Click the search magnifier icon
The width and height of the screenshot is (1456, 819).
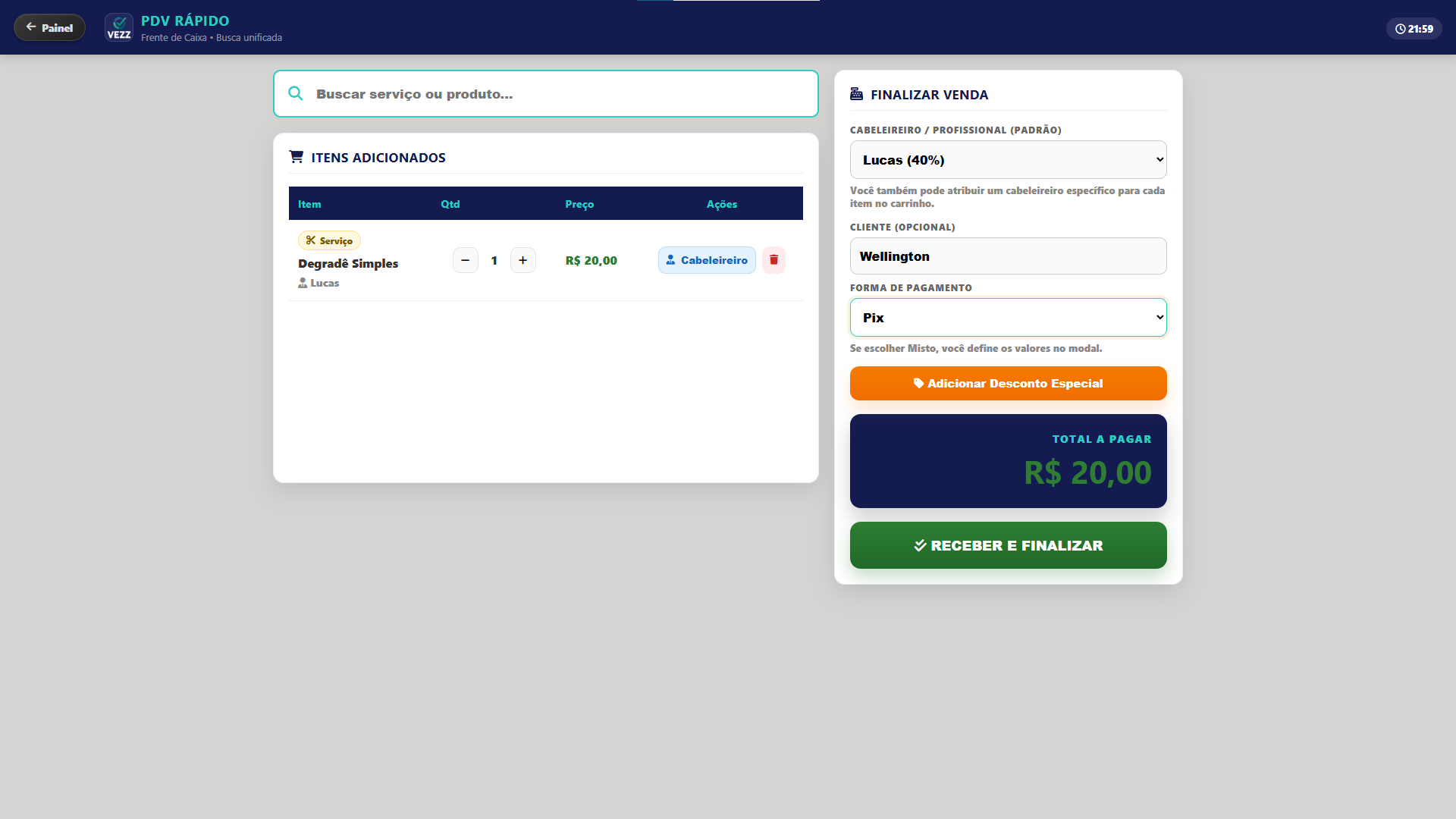coord(296,93)
